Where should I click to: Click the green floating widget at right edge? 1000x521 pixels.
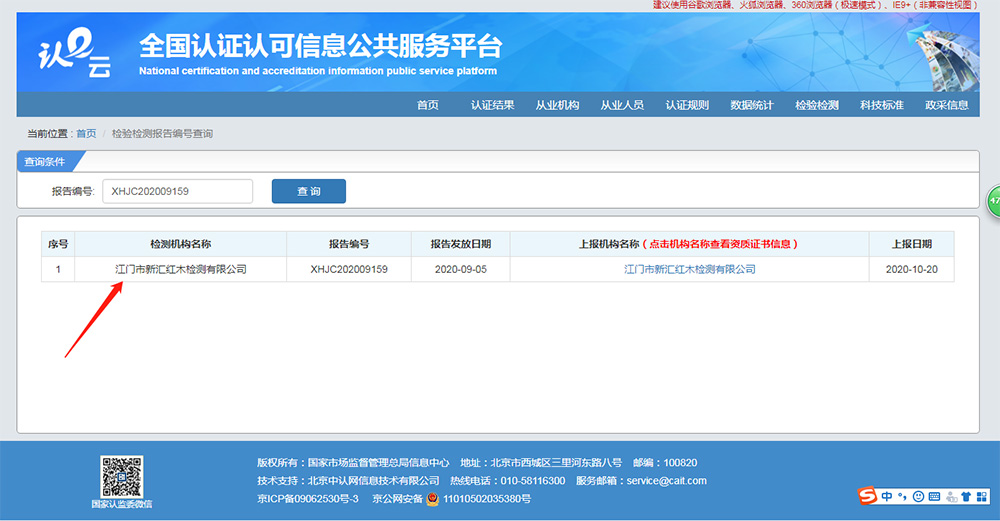[x=994, y=200]
